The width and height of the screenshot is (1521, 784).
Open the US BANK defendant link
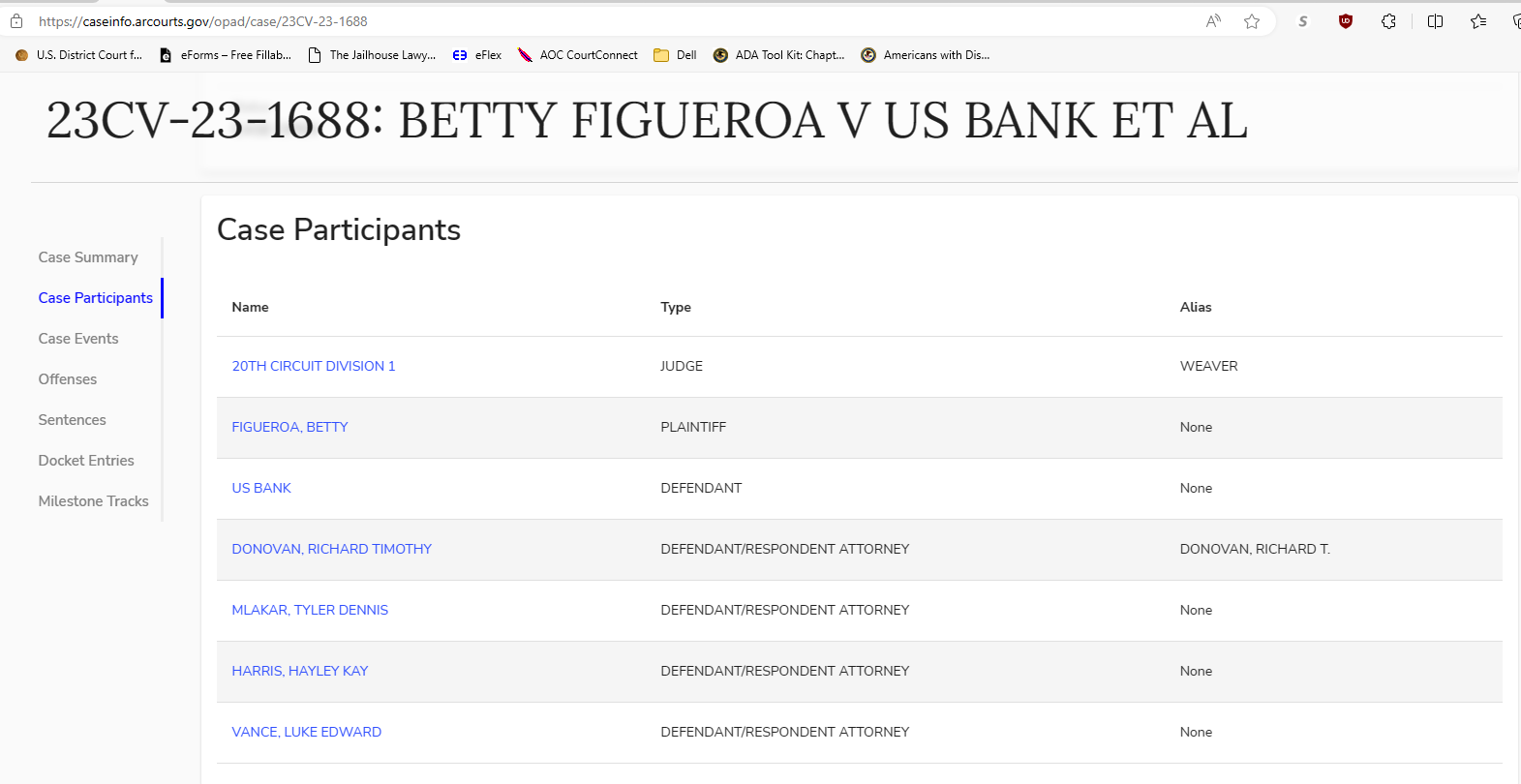261,488
